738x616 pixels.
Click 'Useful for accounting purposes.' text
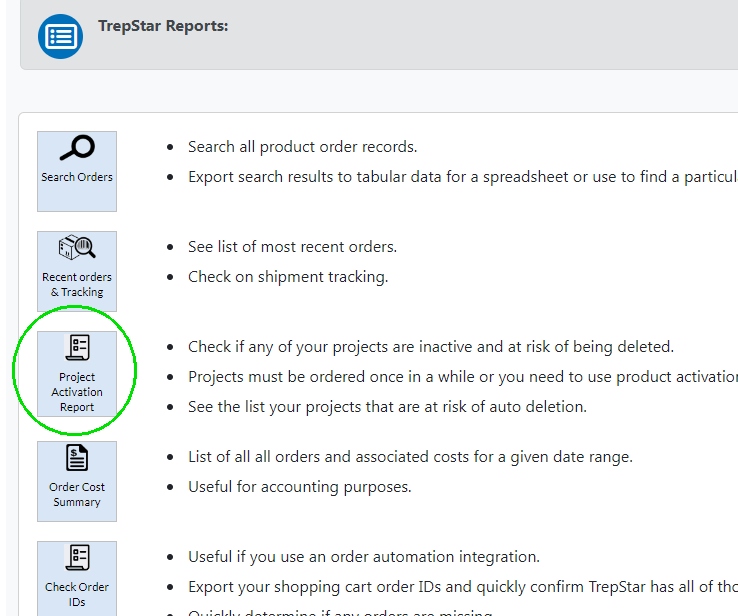pos(300,487)
